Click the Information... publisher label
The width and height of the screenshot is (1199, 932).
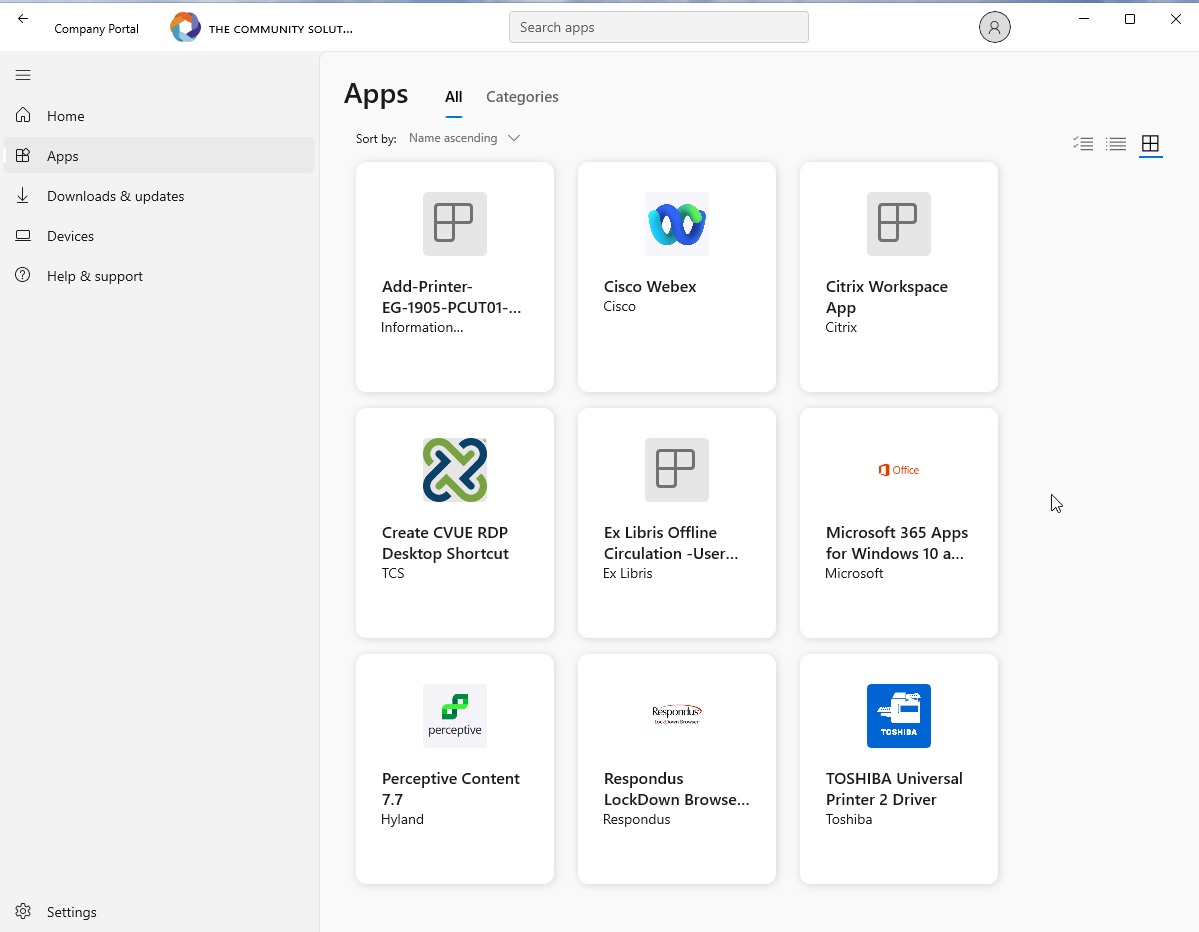(x=422, y=327)
